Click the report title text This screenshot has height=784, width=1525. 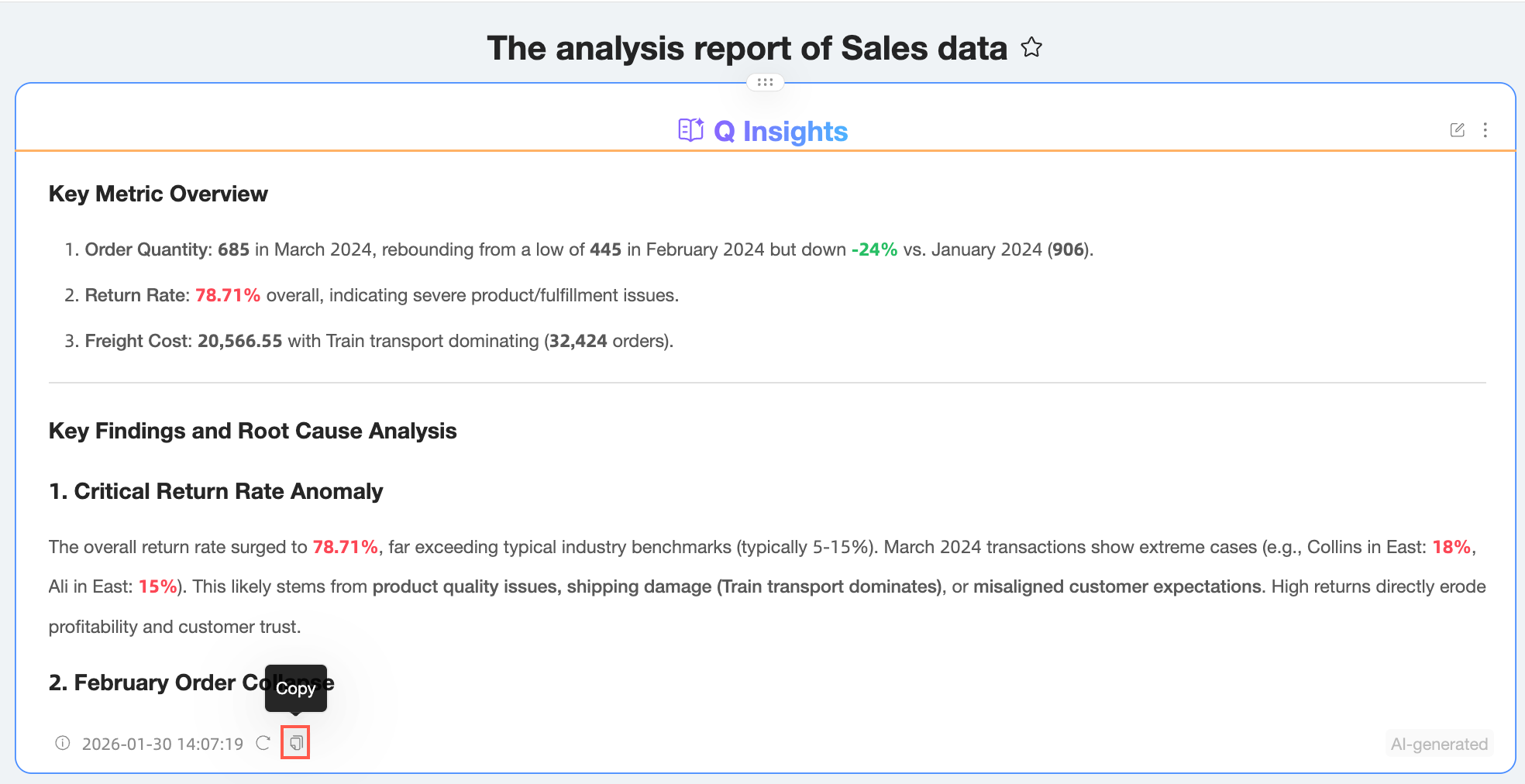point(746,48)
